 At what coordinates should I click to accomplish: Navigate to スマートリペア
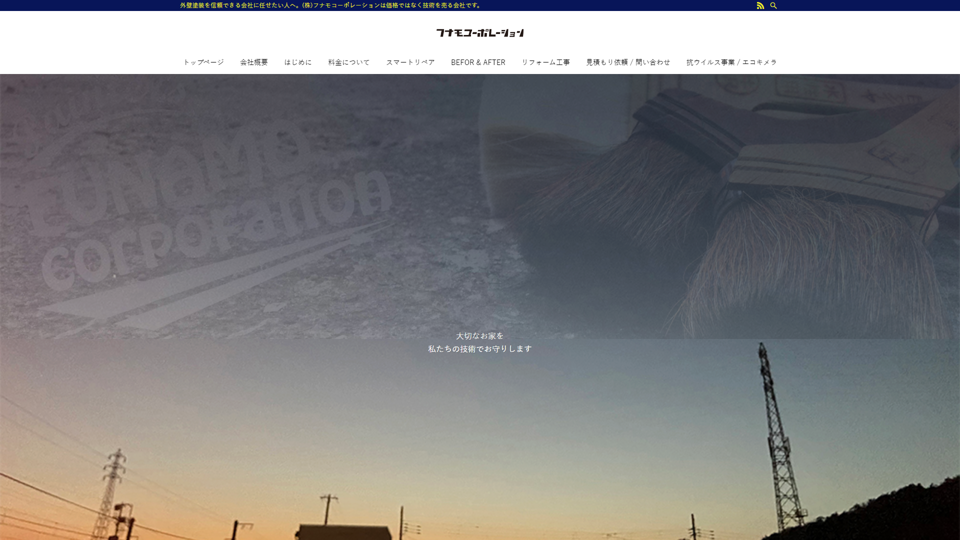[410, 62]
